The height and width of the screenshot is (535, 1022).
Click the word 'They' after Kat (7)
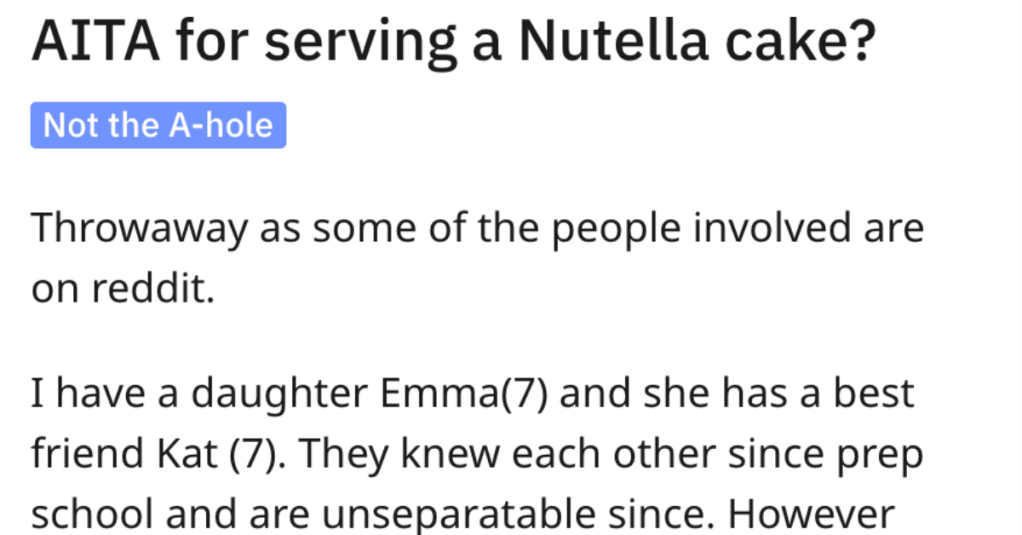tap(345, 455)
